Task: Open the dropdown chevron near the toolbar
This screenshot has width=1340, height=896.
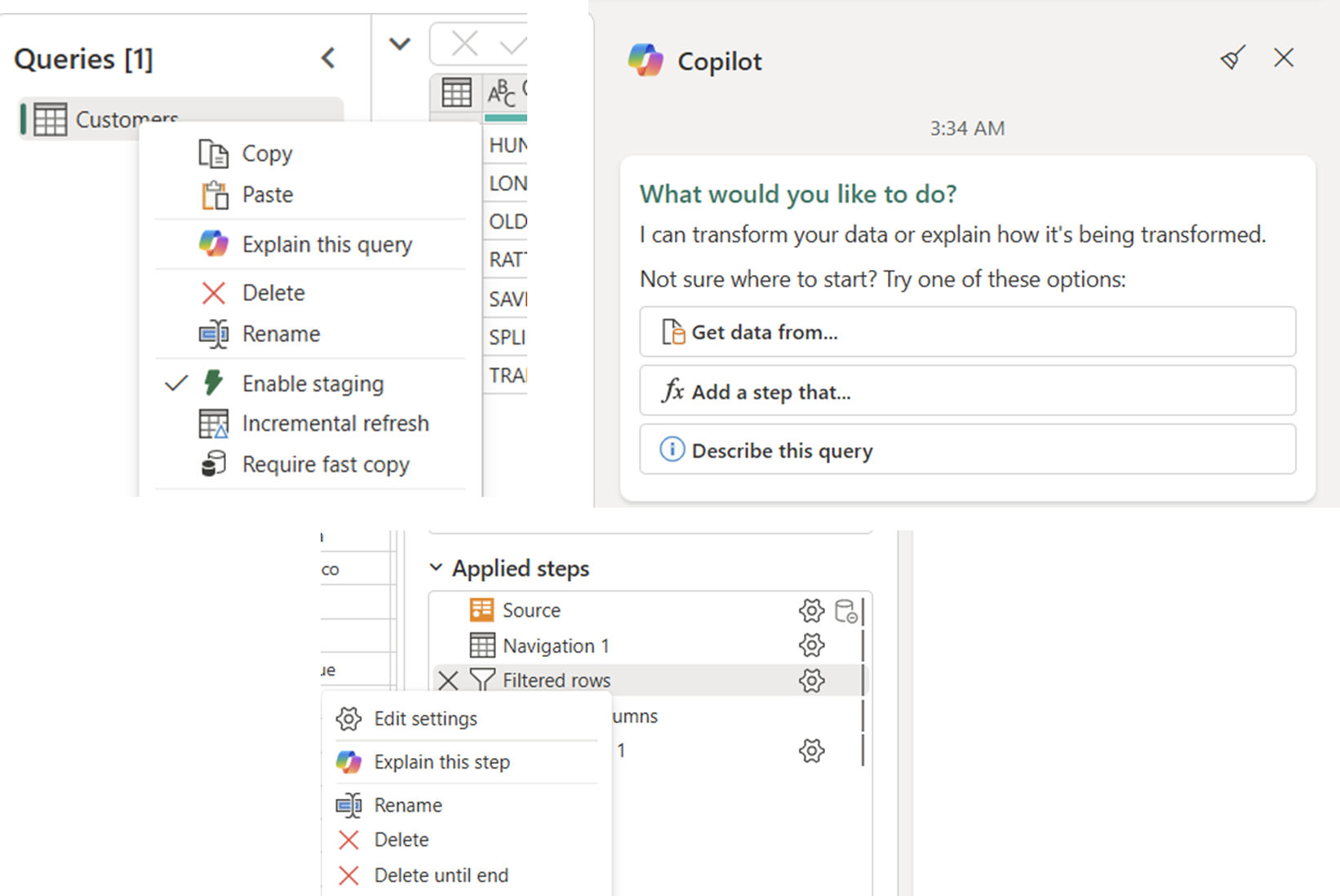Action: pos(399,44)
